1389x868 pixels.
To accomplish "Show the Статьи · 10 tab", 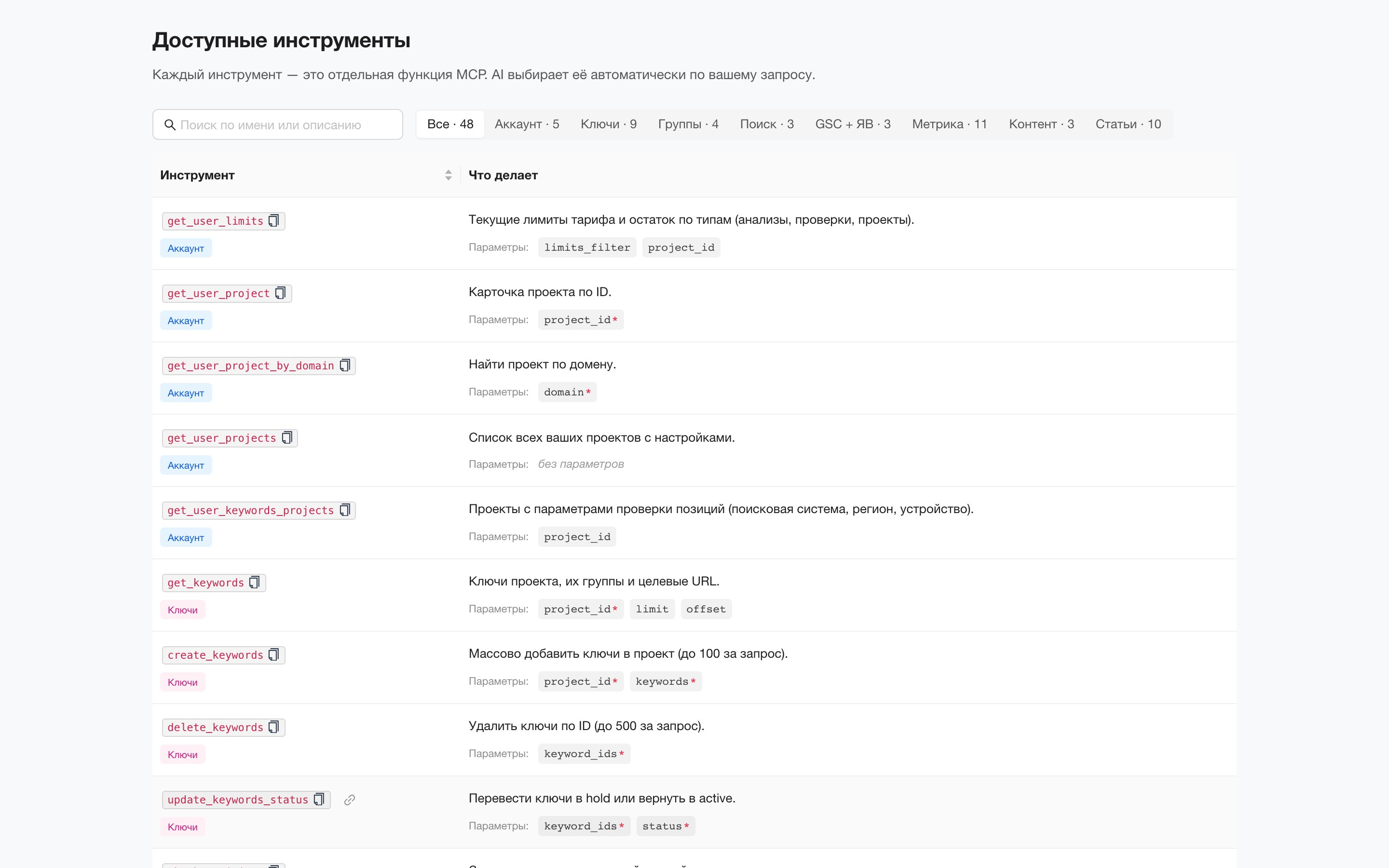I will coord(1128,124).
